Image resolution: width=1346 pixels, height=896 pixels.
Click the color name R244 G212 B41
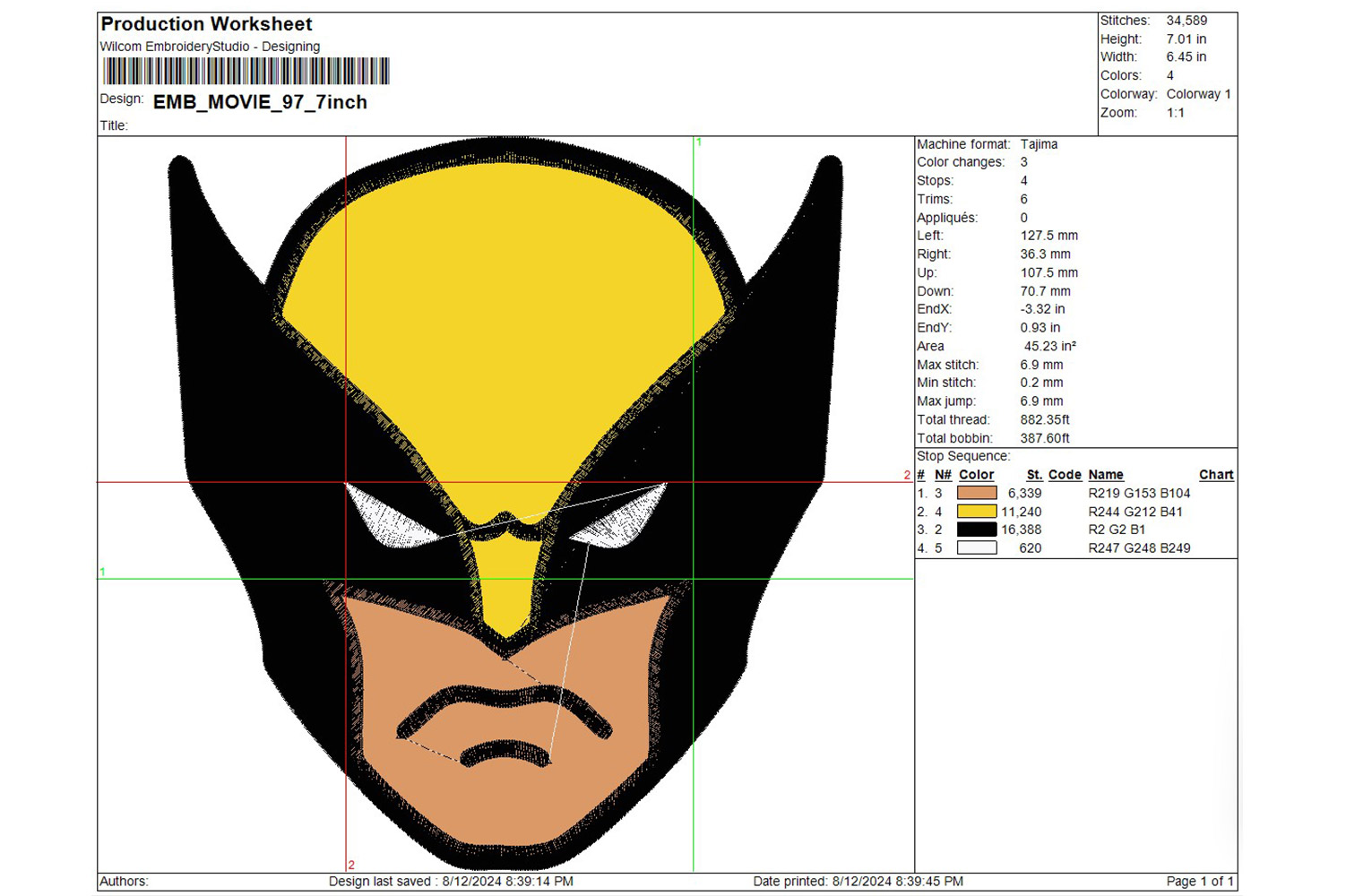point(1135,512)
